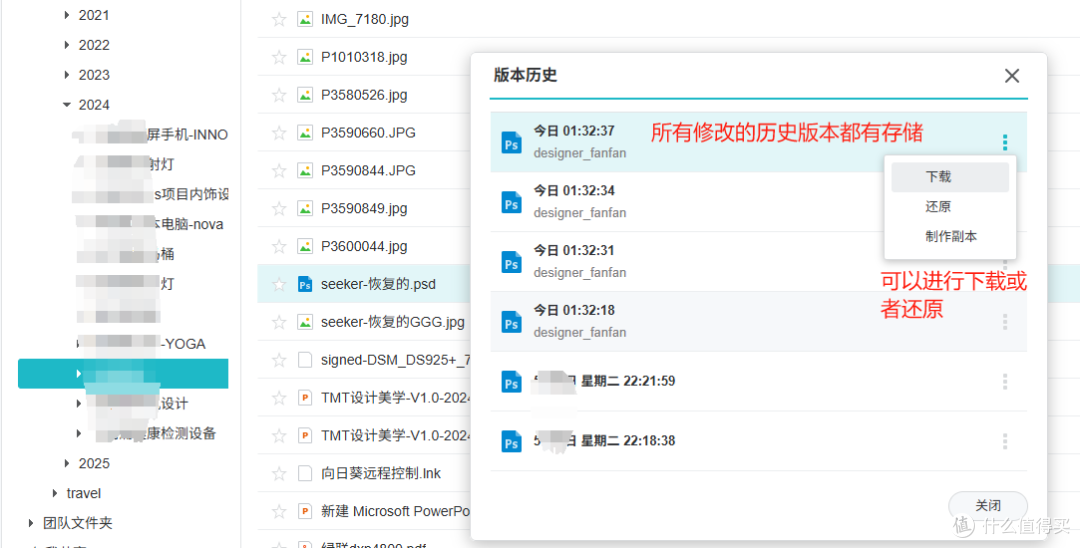1080x548 pixels.
Task: Select the version from 今日 01:32:34
Action: pyautogui.click(x=758, y=202)
